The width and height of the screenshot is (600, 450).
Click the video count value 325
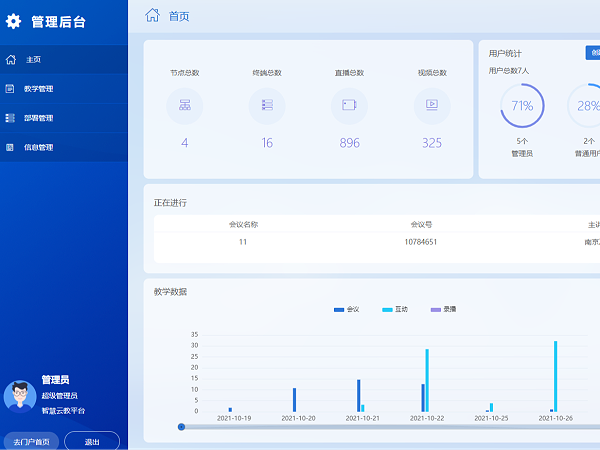[x=432, y=143]
